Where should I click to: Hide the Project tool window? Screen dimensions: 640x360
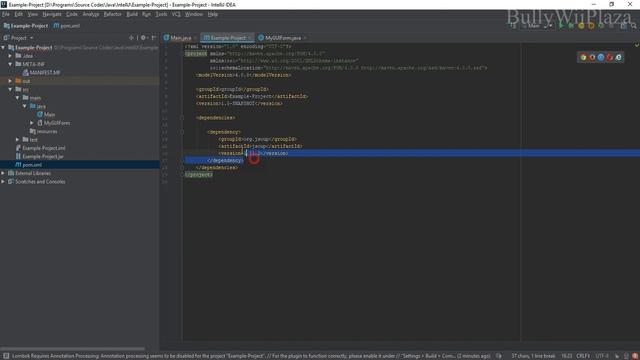pos(153,38)
